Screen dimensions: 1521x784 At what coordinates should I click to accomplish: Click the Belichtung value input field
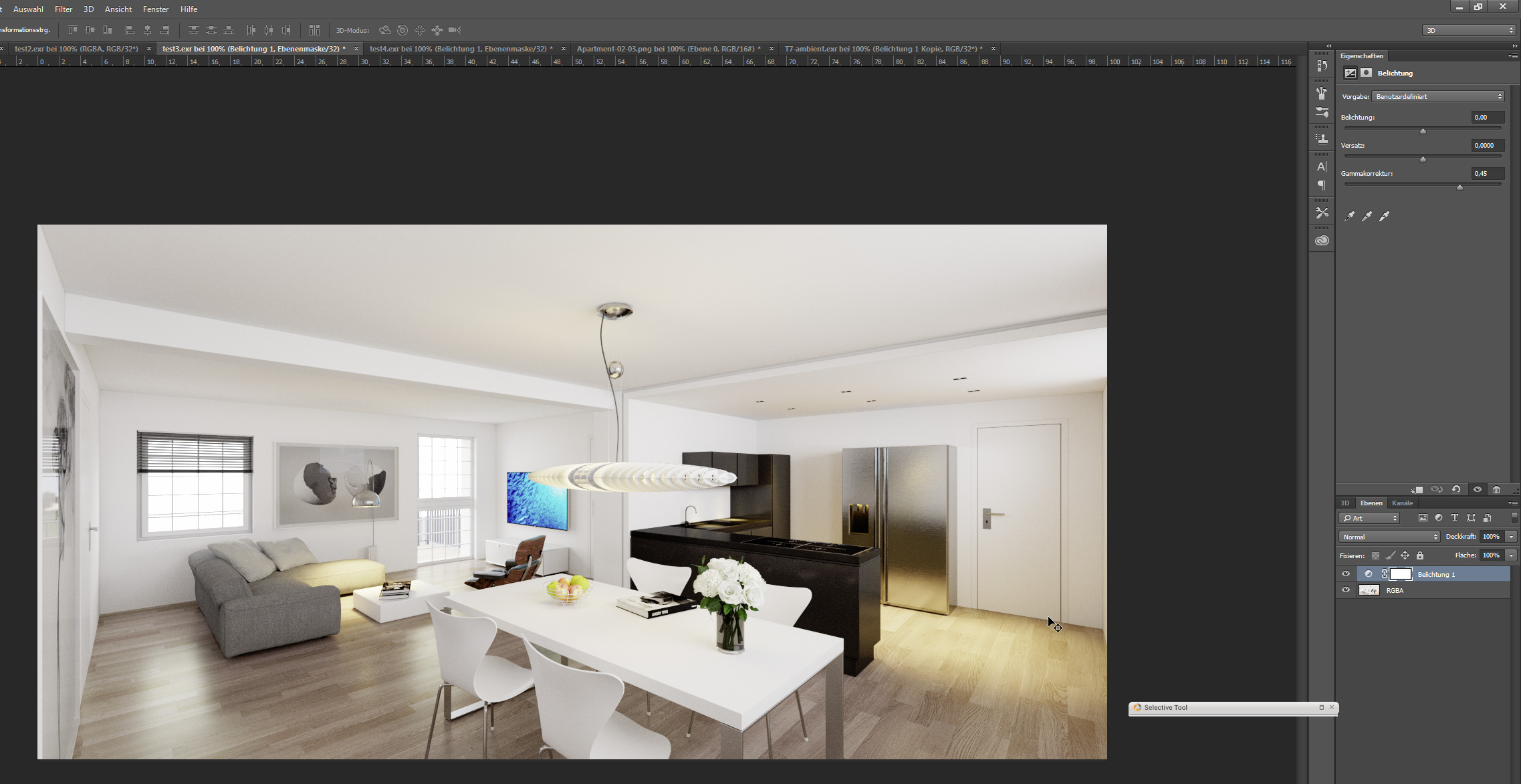point(1488,118)
